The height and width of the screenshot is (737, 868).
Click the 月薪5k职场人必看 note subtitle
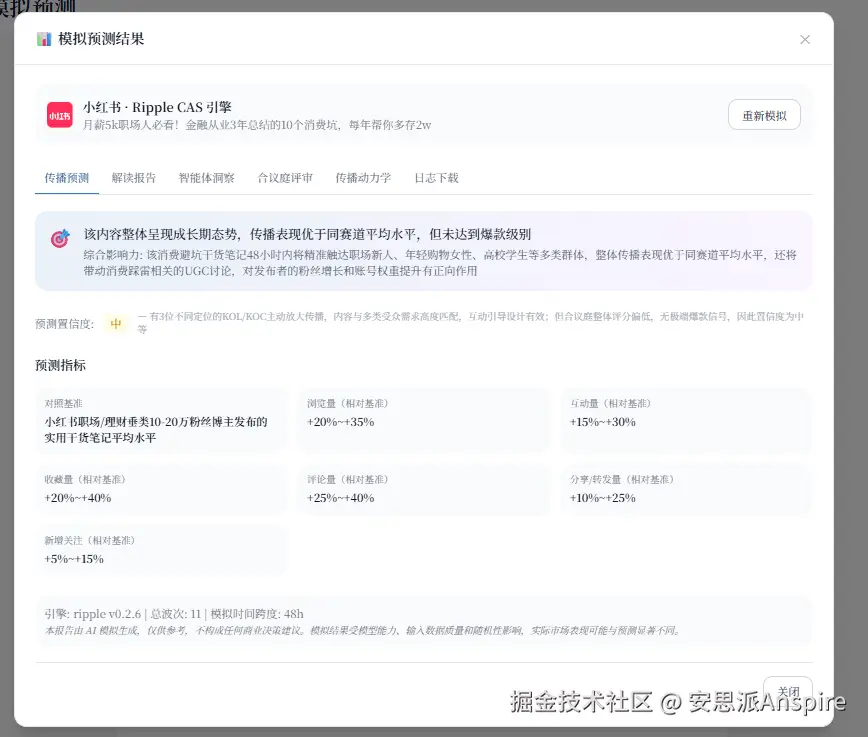pyautogui.click(x=257, y=125)
